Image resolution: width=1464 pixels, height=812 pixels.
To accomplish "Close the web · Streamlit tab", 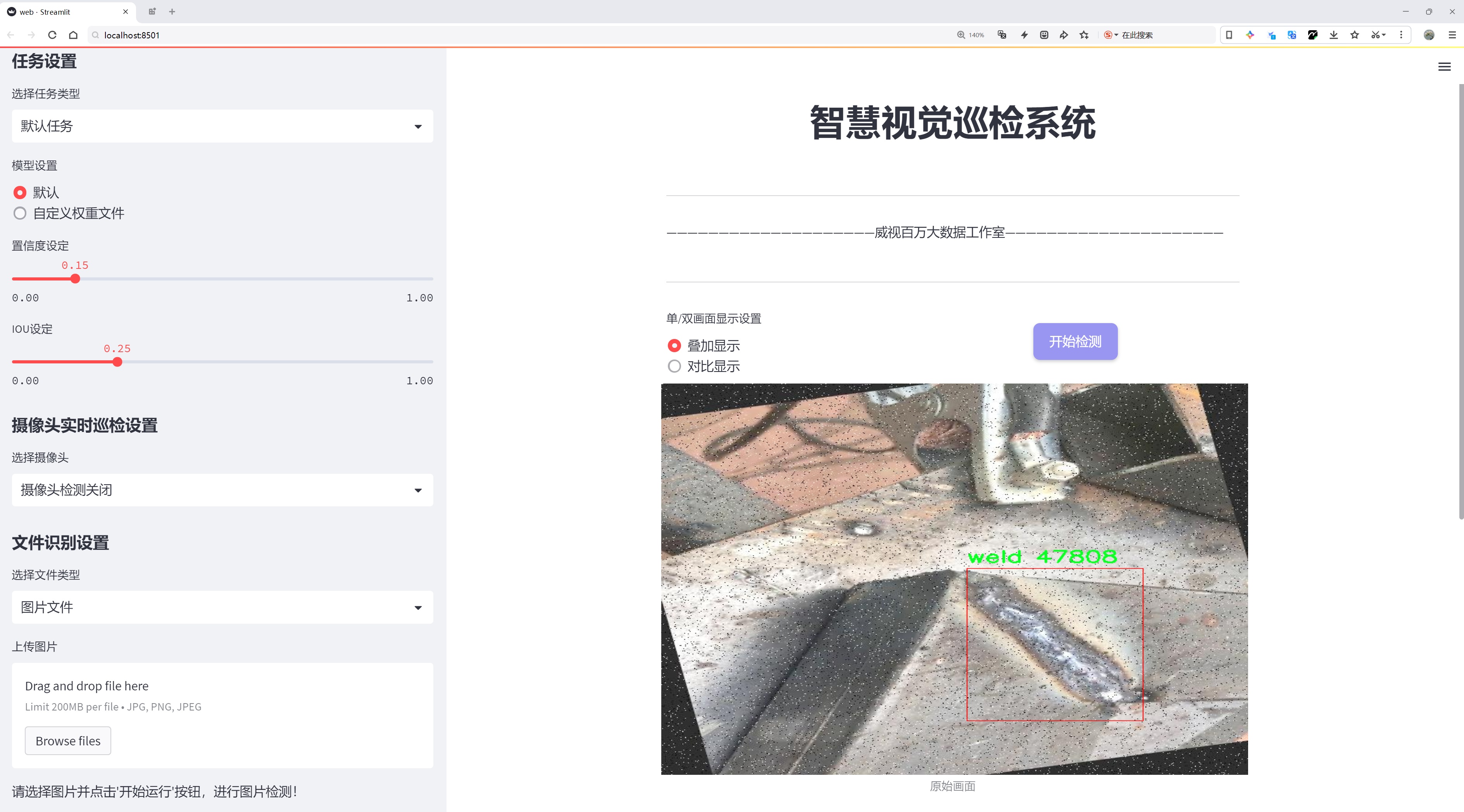I will point(126,11).
